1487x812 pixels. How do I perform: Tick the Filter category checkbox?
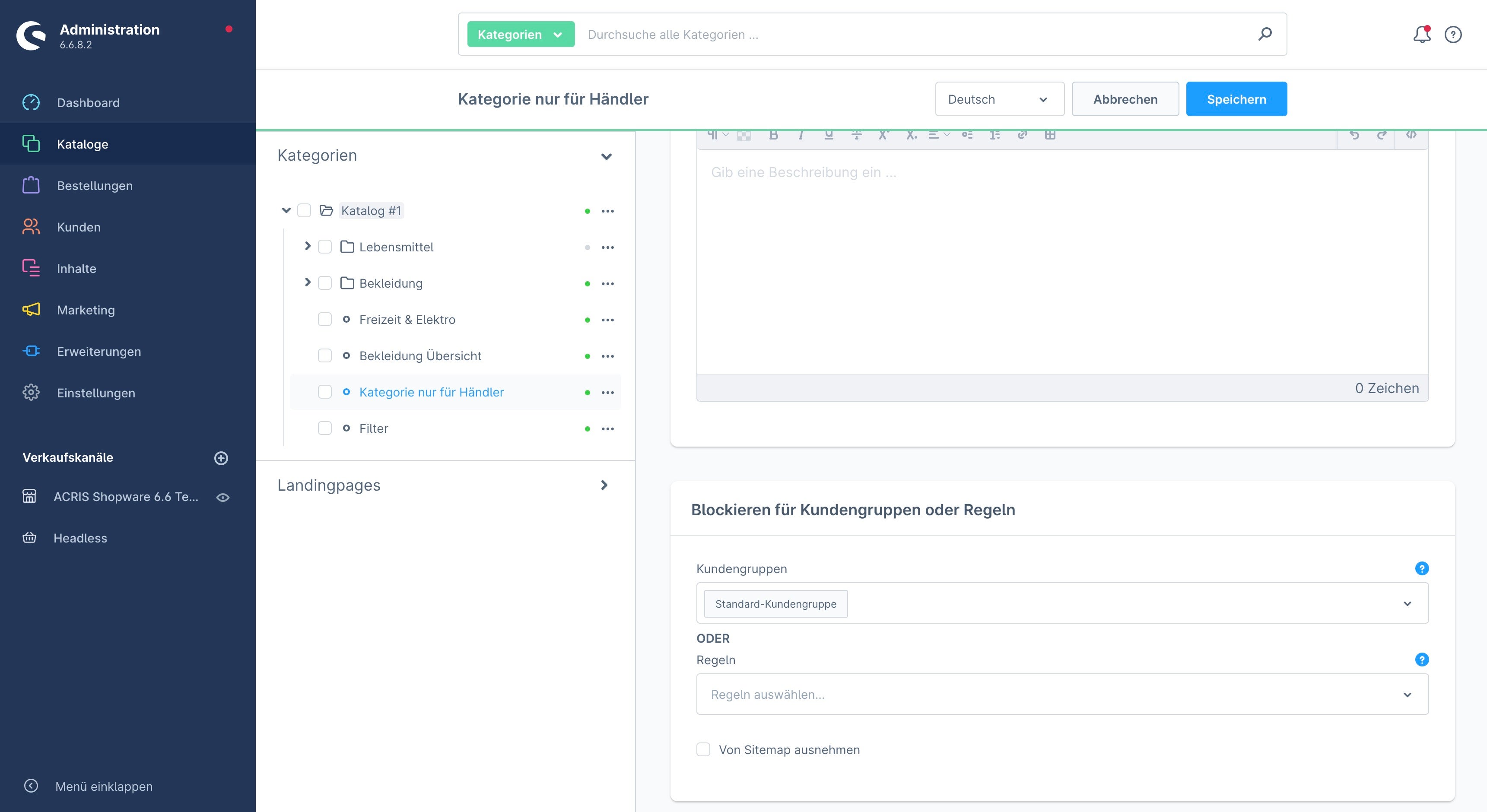pos(325,428)
